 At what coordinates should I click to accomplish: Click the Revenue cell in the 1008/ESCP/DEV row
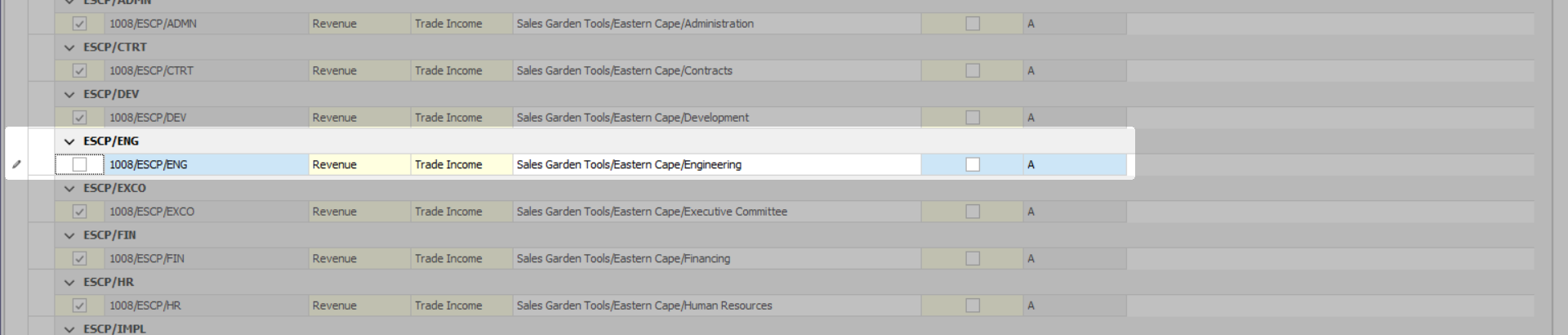359,118
